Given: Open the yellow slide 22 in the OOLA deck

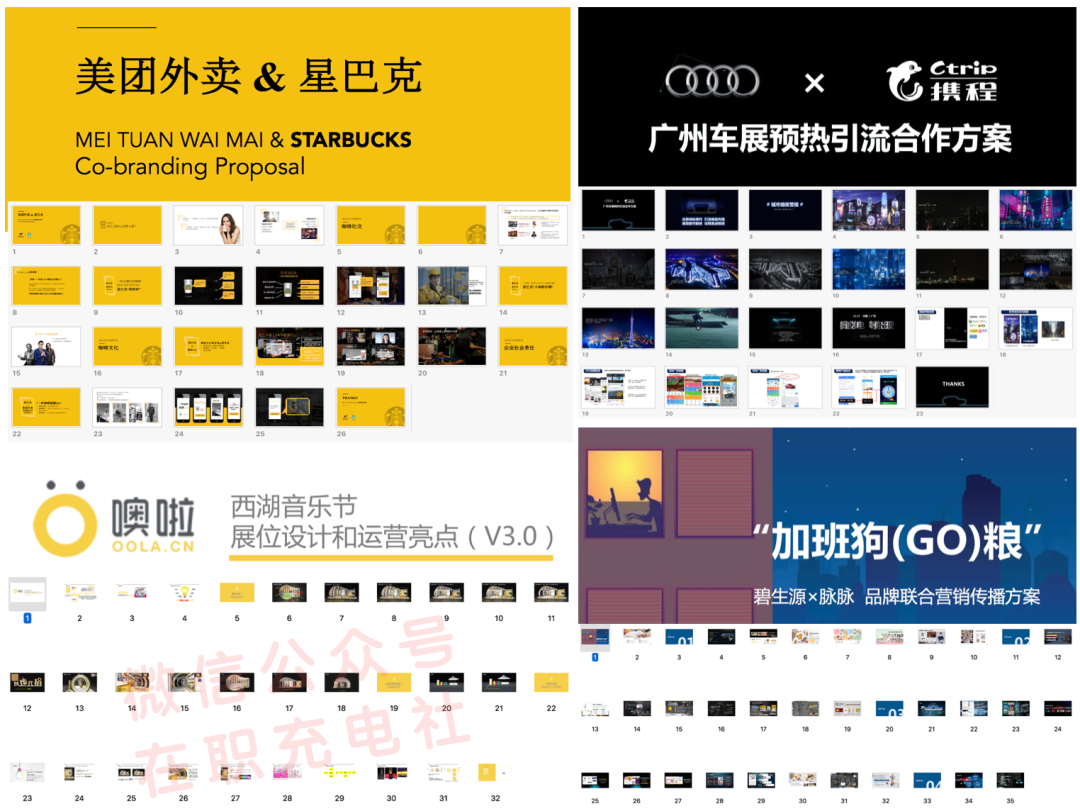Looking at the screenshot, I should pos(551,683).
